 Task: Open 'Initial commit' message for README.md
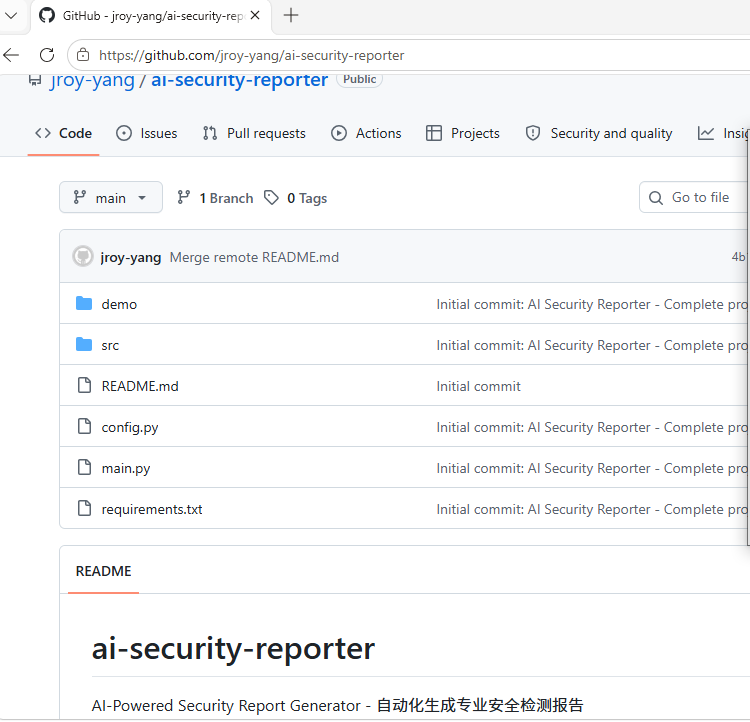click(x=478, y=386)
